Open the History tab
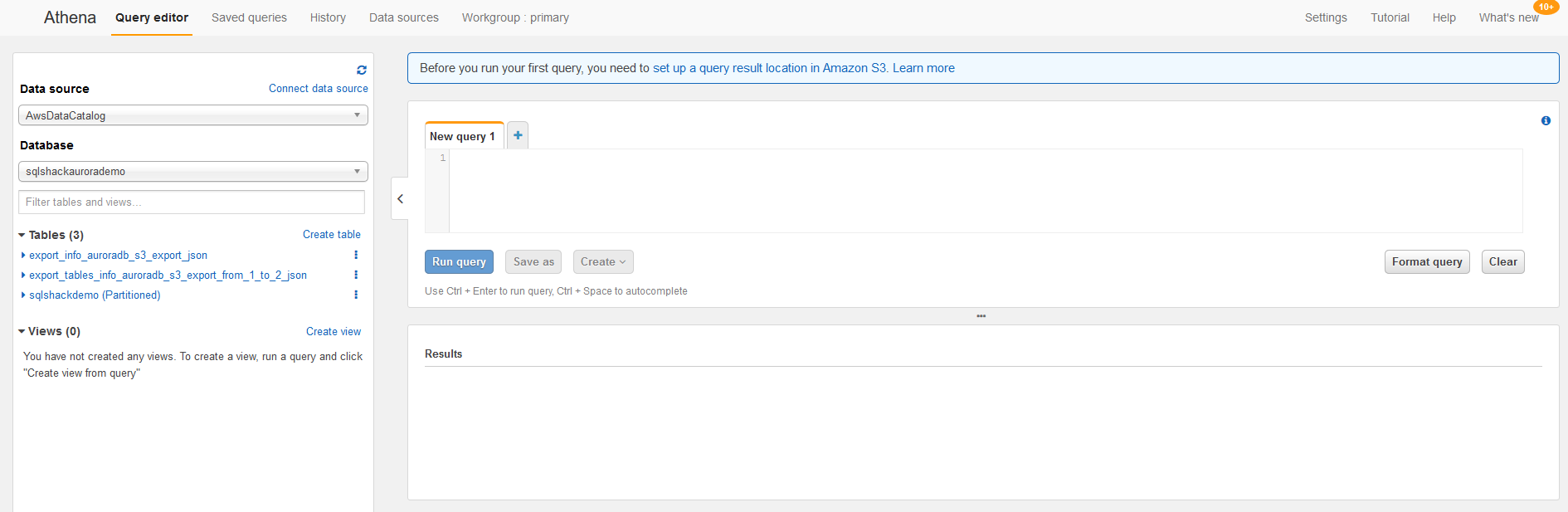Image resolution: width=1568 pixels, height=512 pixels. point(328,17)
